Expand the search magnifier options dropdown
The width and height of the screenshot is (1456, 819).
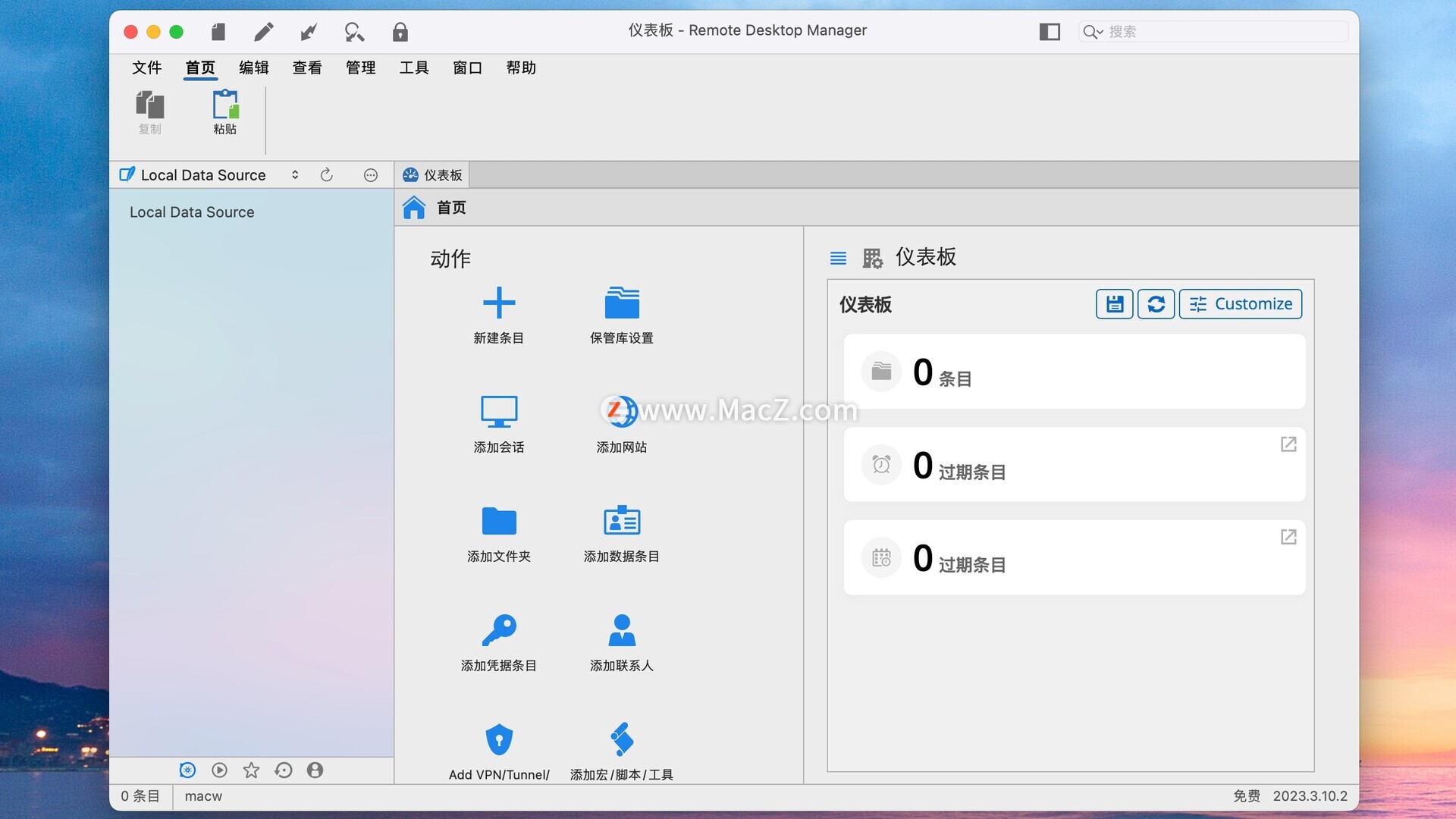pyautogui.click(x=1093, y=32)
